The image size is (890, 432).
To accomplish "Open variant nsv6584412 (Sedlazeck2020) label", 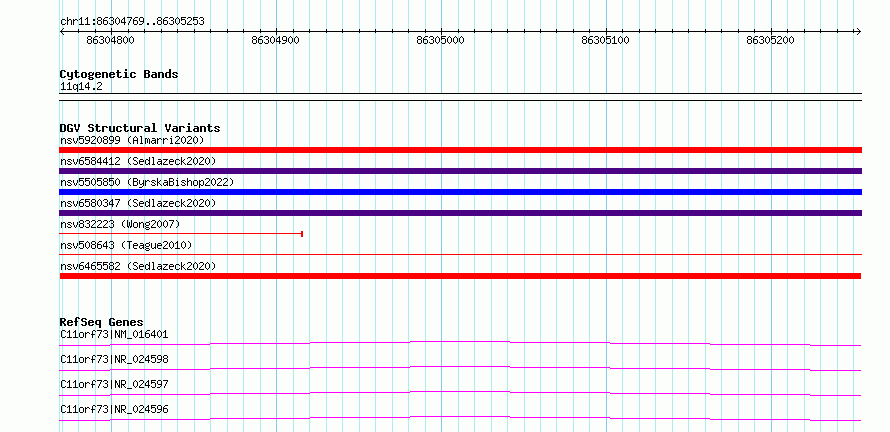I will pos(138,161).
